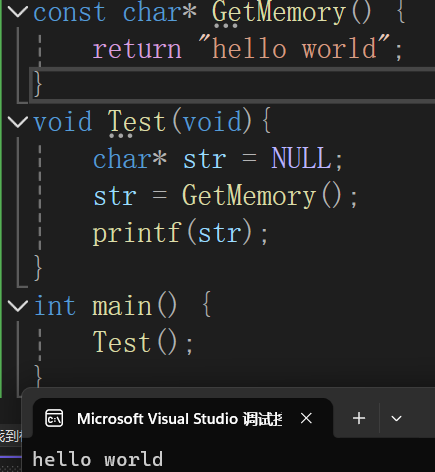Click the GetMemory() call assigned to str
The width and height of the screenshot is (435, 472).
click(x=262, y=196)
